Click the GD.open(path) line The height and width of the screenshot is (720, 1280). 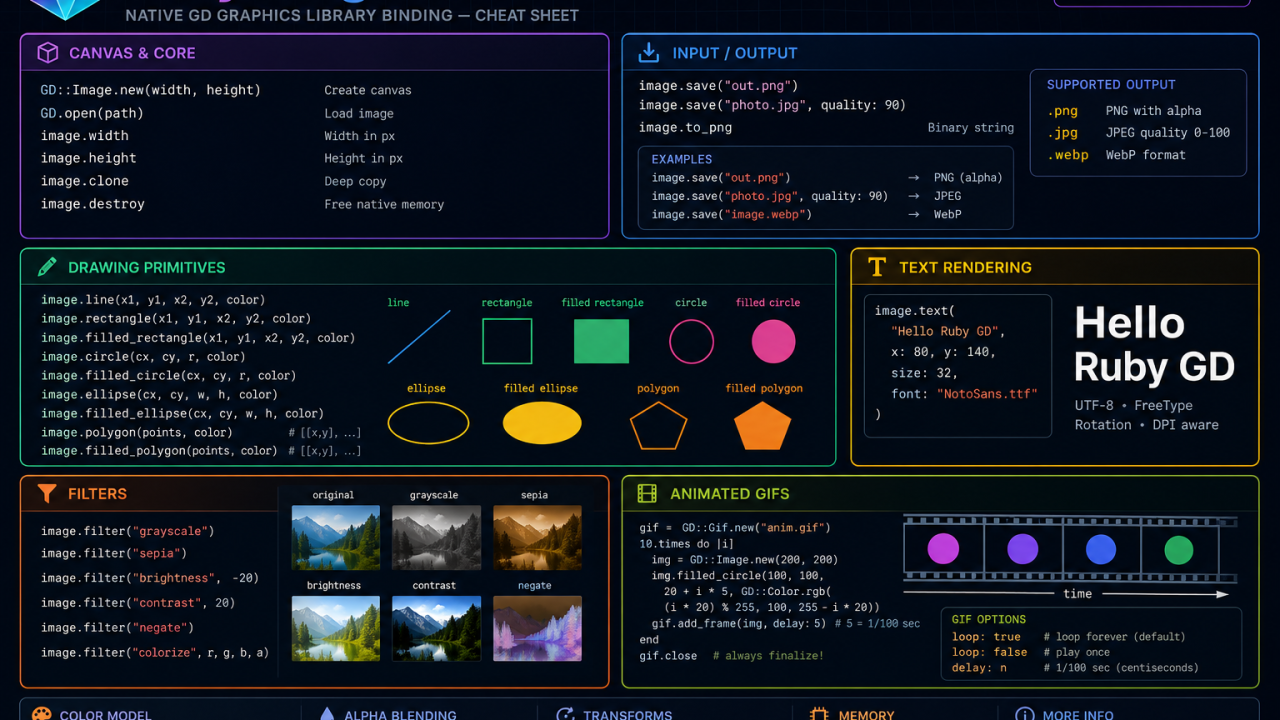point(92,113)
